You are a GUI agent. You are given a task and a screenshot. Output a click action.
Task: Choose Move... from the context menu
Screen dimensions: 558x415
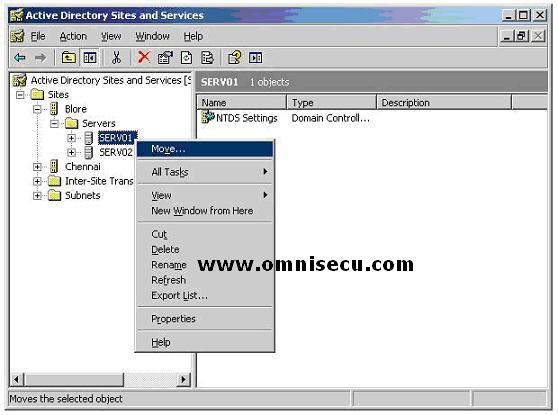coord(205,149)
